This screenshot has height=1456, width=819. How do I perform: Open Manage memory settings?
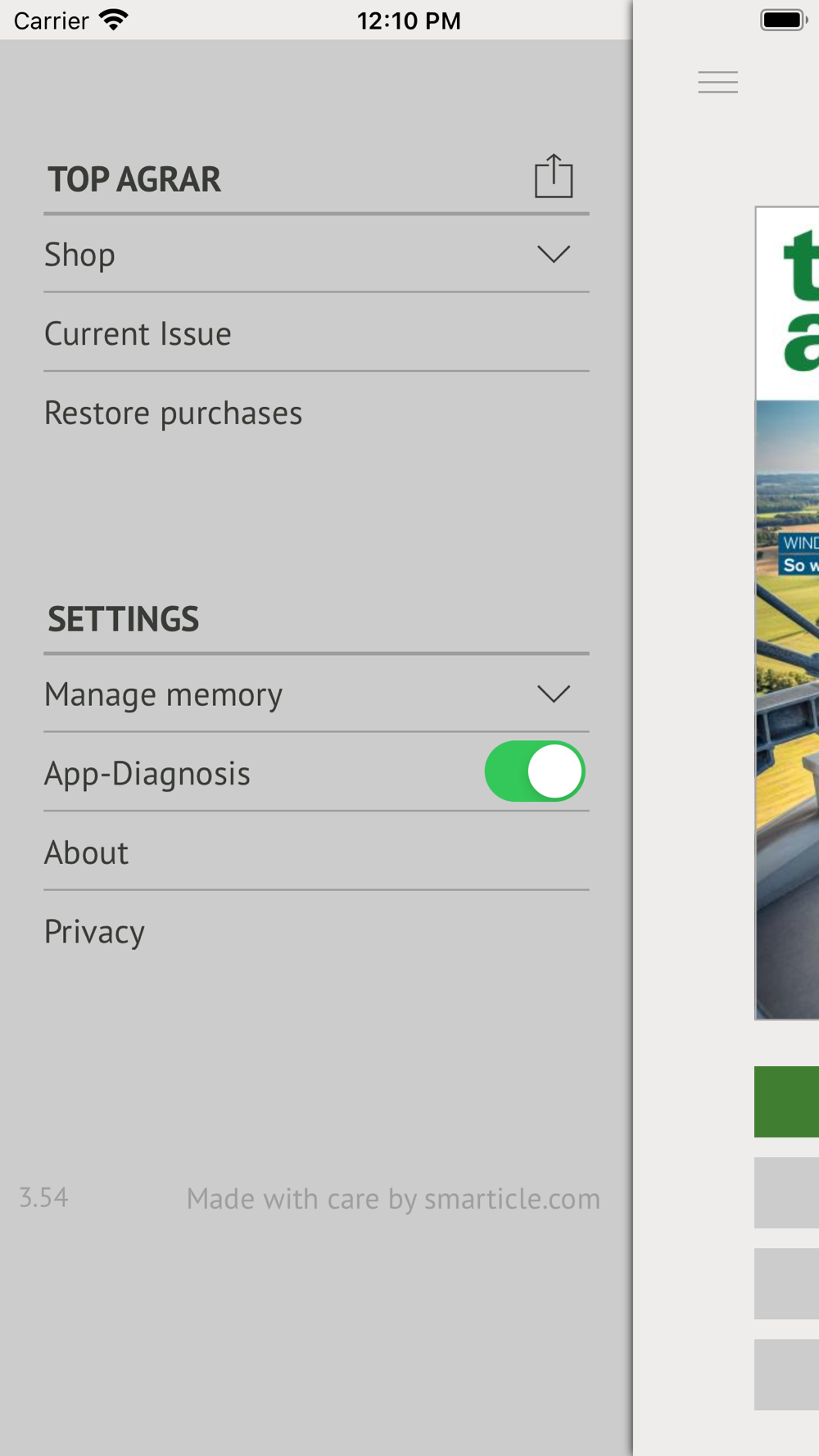(316, 694)
